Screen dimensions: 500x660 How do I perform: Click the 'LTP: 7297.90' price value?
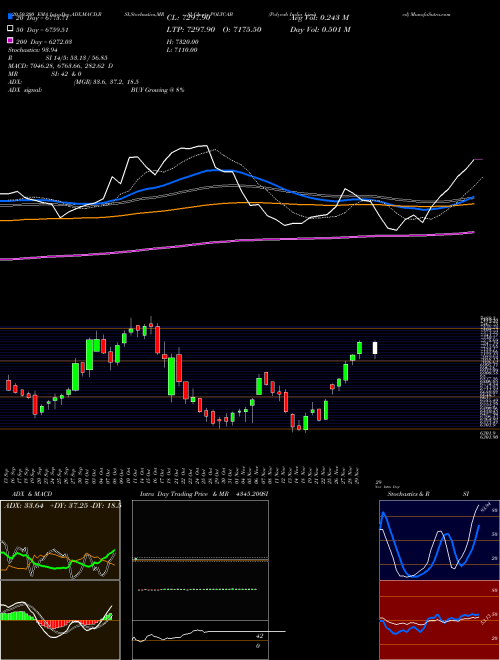(x=191, y=29)
